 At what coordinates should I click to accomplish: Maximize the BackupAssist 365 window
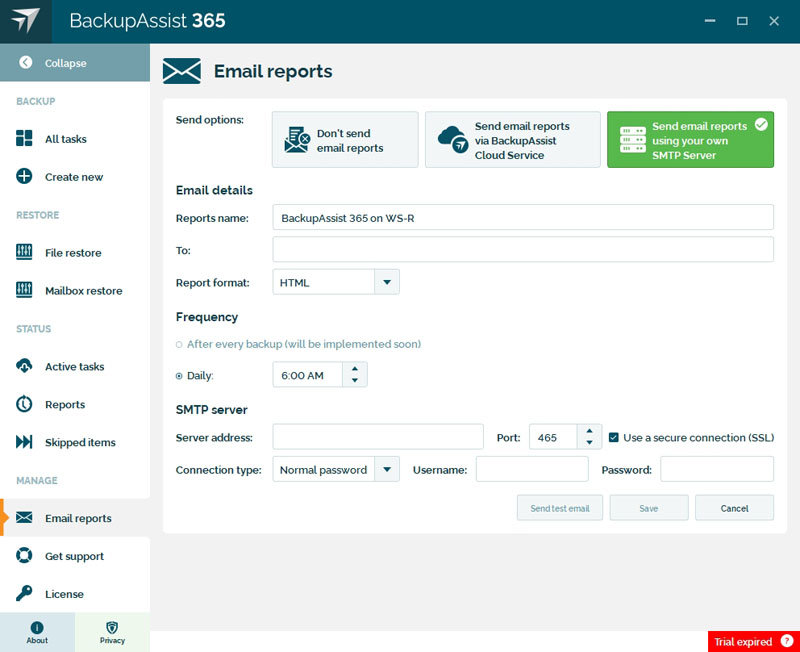coord(742,21)
